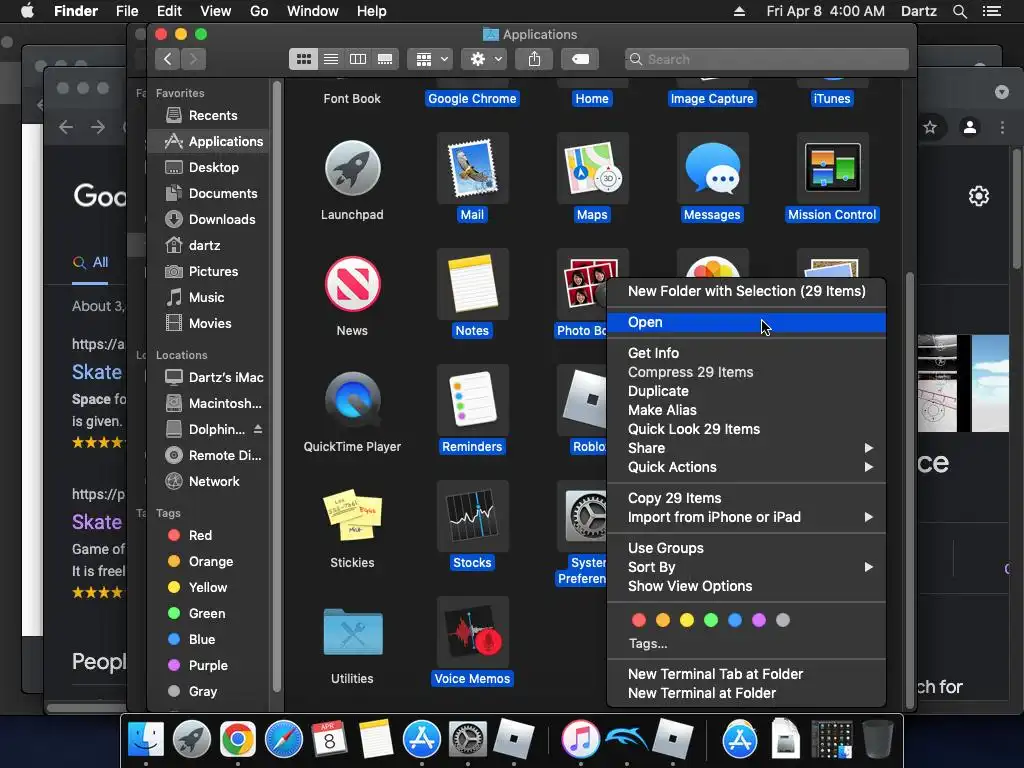Open the group-by dropdown in Finder toolbar

click(x=430, y=59)
